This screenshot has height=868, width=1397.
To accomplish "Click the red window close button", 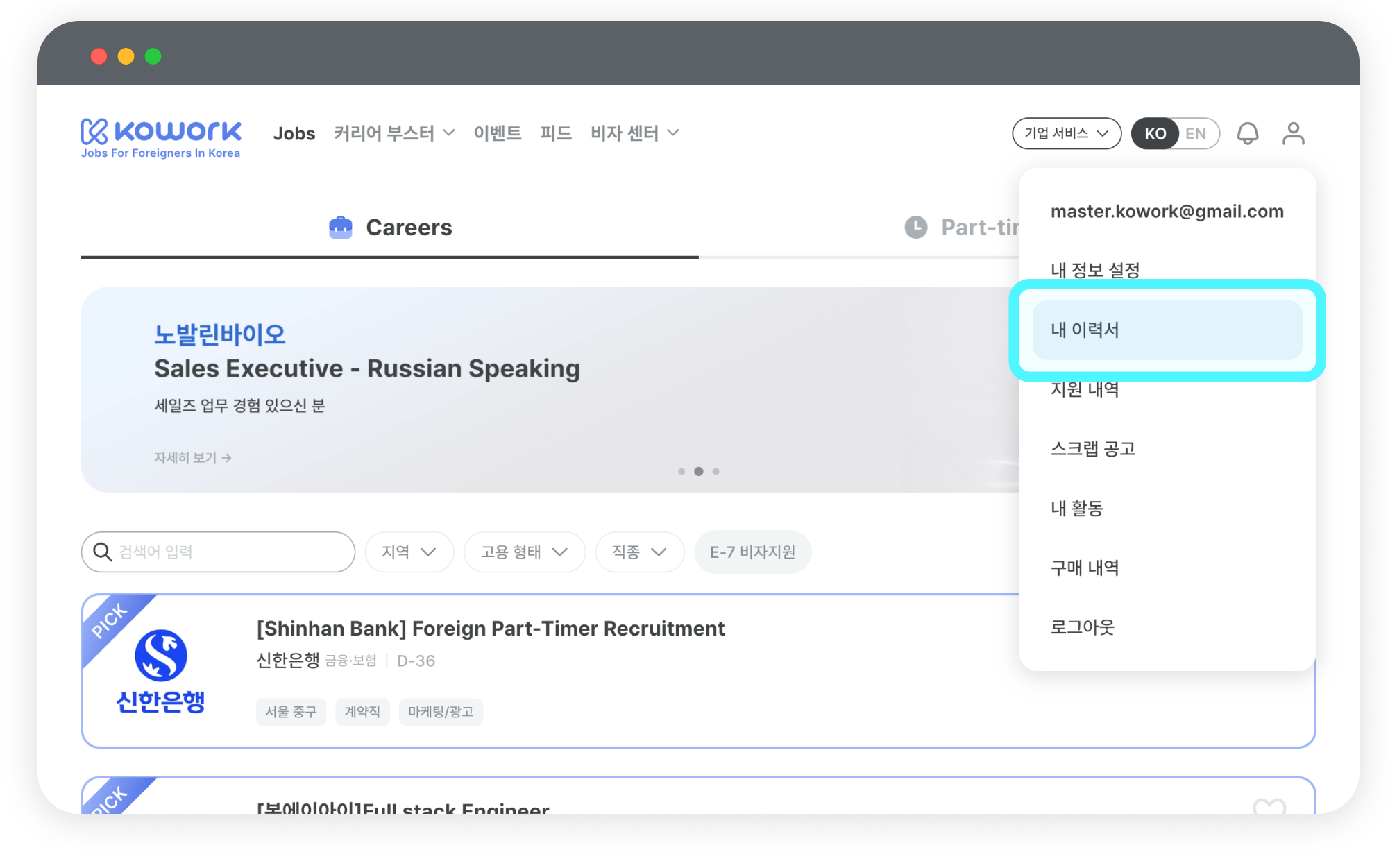I will click(99, 56).
